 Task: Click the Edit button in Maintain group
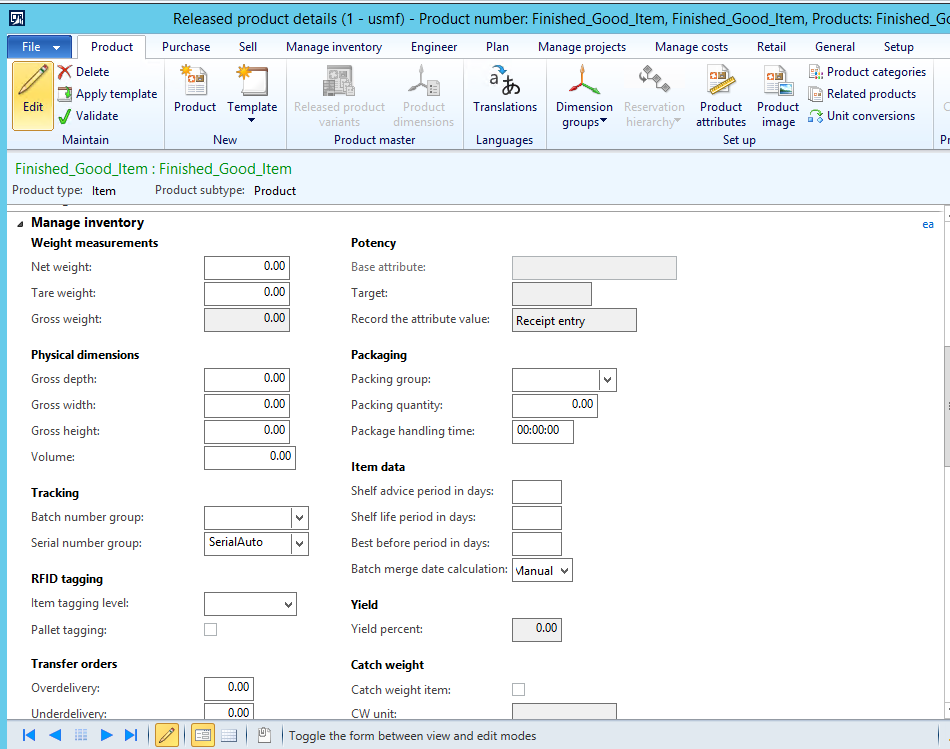pos(33,95)
